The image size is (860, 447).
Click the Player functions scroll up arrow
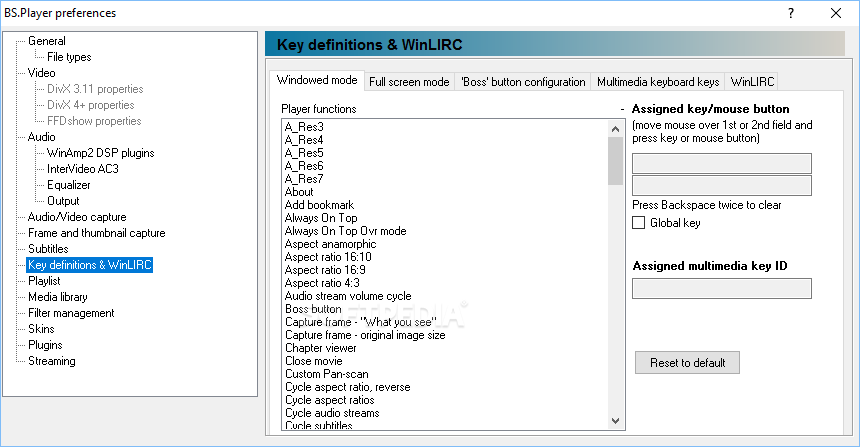pos(615,129)
